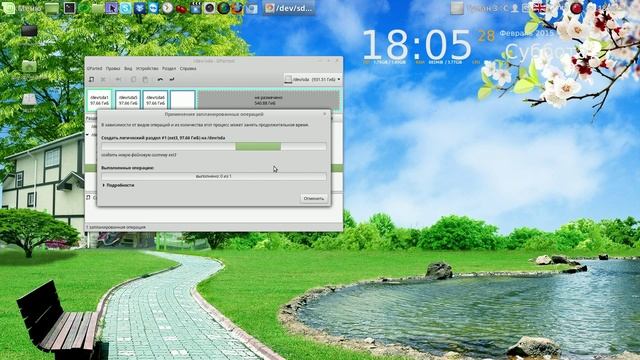This screenshot has height=360, width=640.
Task: Open Firefox browser from the panel
Action: tap(237, 8)
